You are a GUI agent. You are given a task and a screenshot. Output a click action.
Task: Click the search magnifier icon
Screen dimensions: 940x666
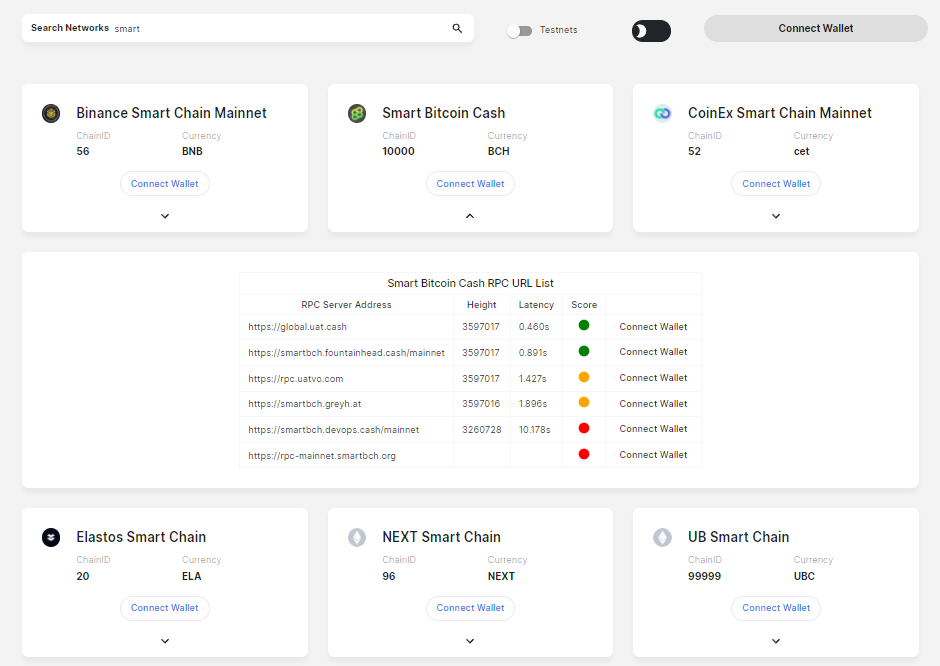tap(457, 28)
